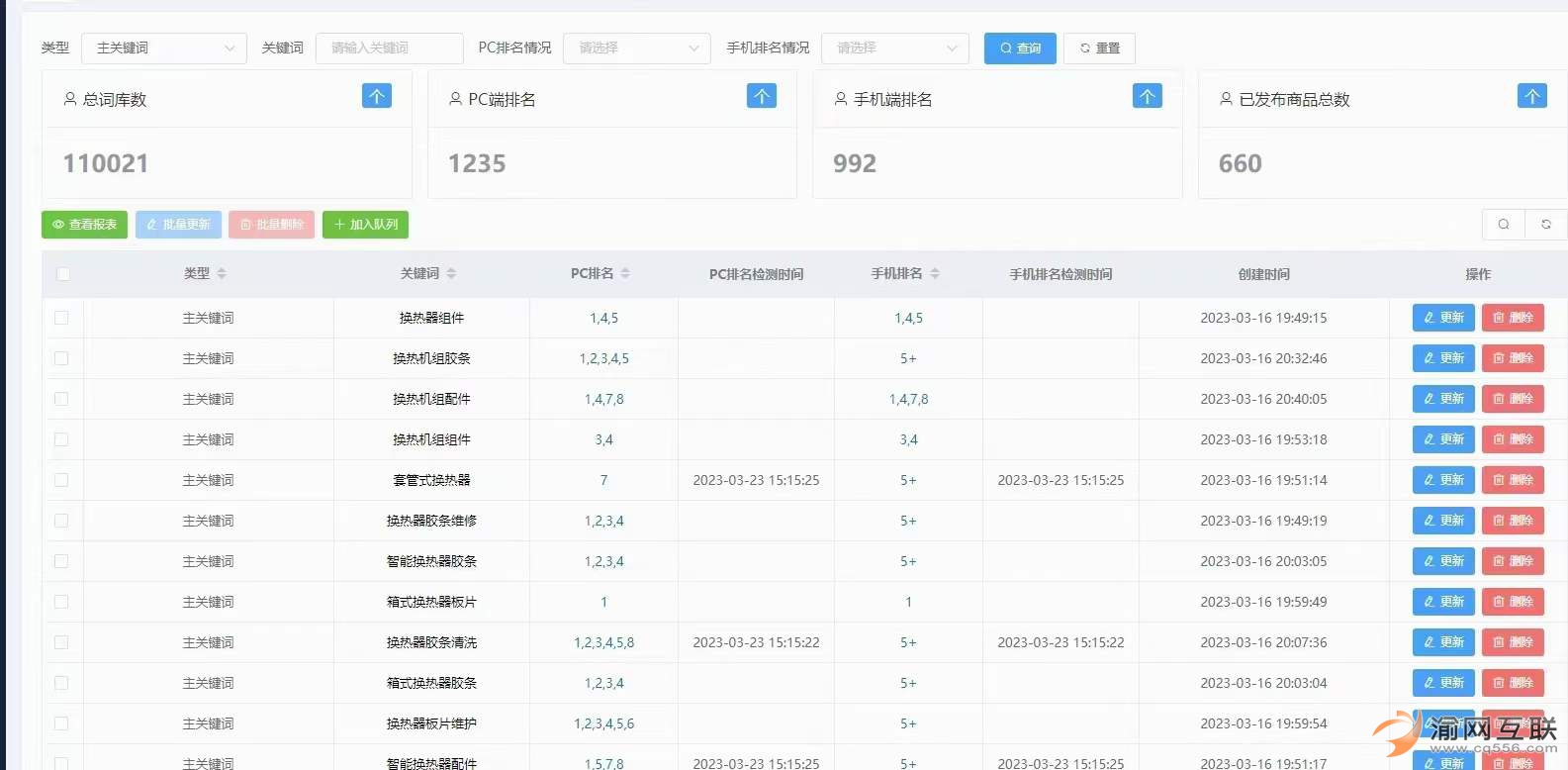
Task: Sort table by PC排名 column arrows
Action: coord(625,274)
